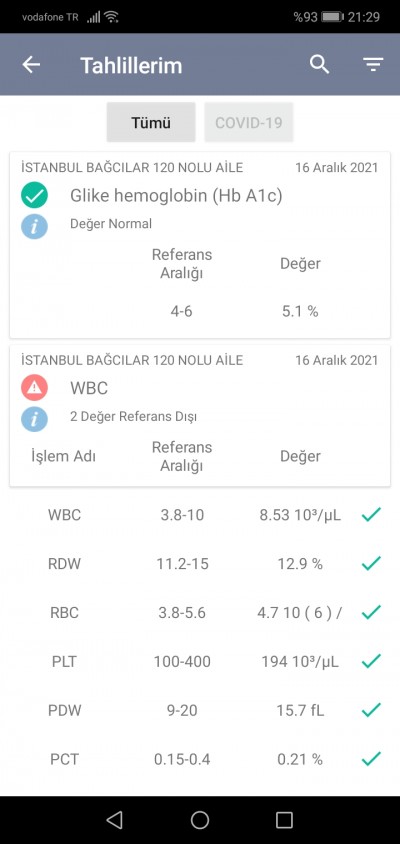Tap green check icon beside Glike hemoglobin
The image size is (400, 844).
(34, 195)
